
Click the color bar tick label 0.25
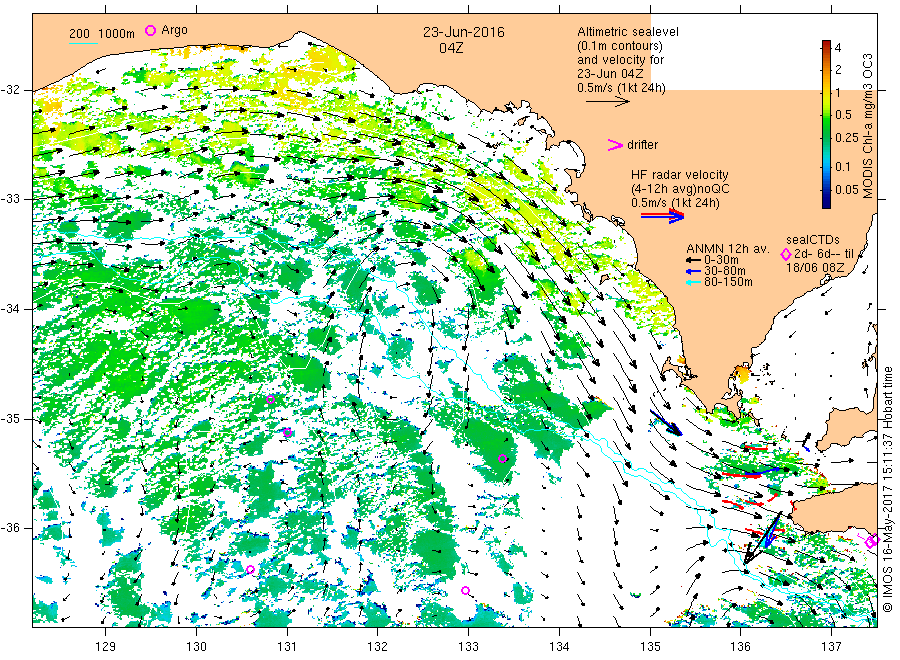pyautogui.click(x=847, y=138)
